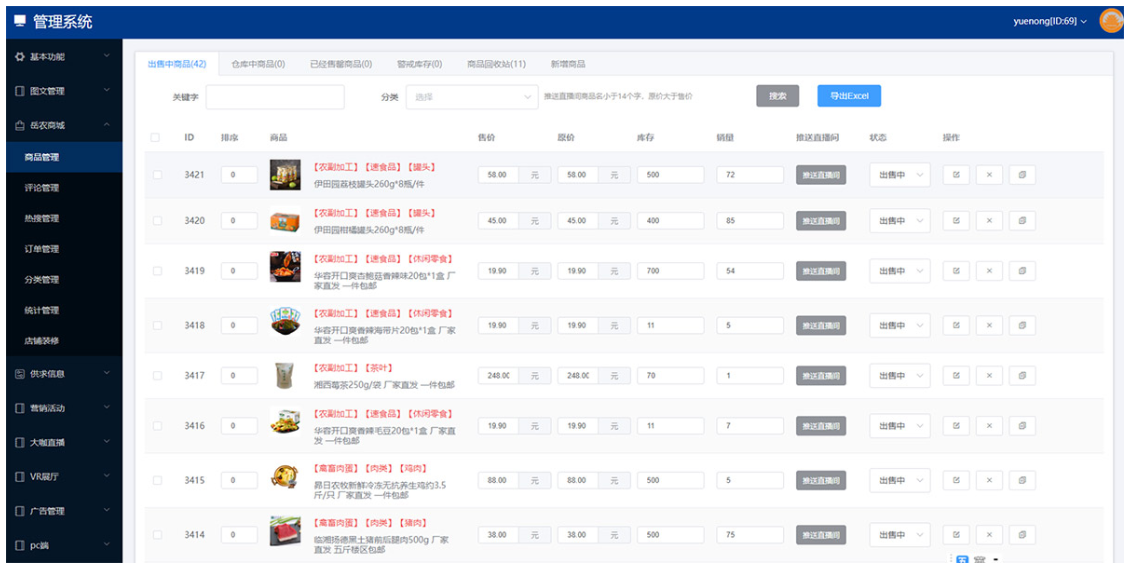Click delete X icon for product 3421
The image size is (1129, 571).
989,175
